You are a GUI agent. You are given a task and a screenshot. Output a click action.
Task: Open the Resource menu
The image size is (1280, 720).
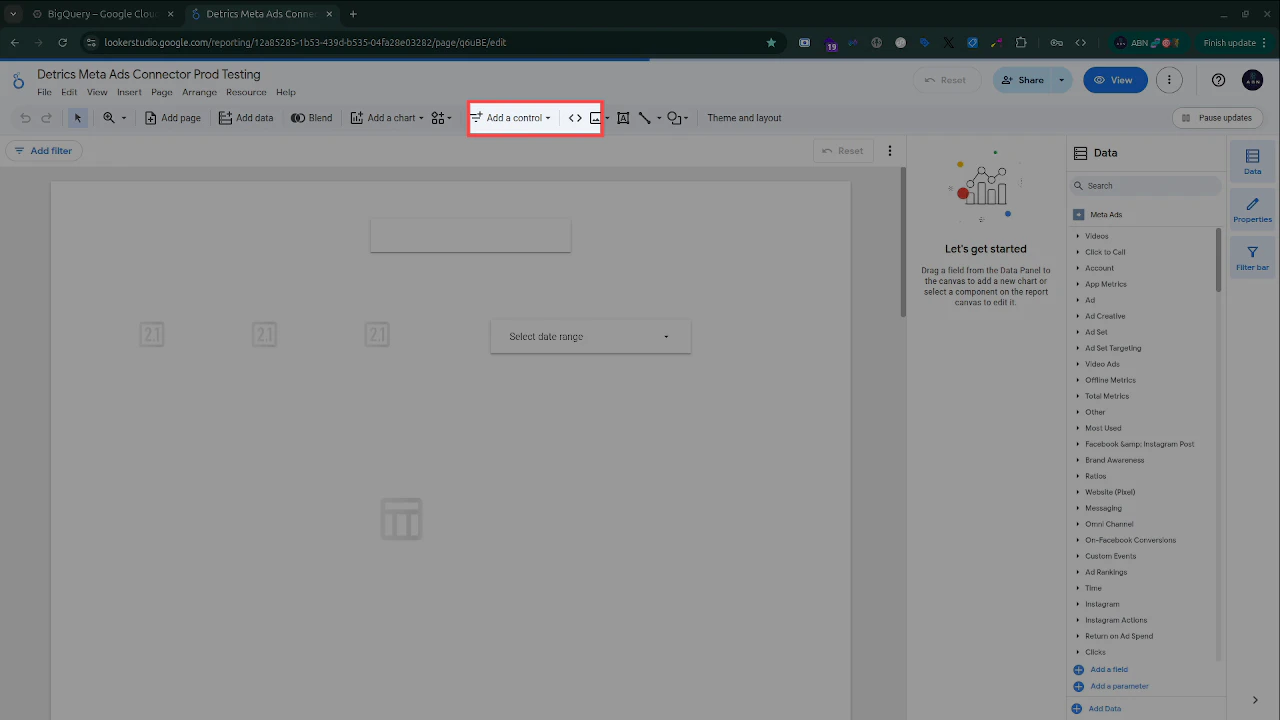point(245,91)
